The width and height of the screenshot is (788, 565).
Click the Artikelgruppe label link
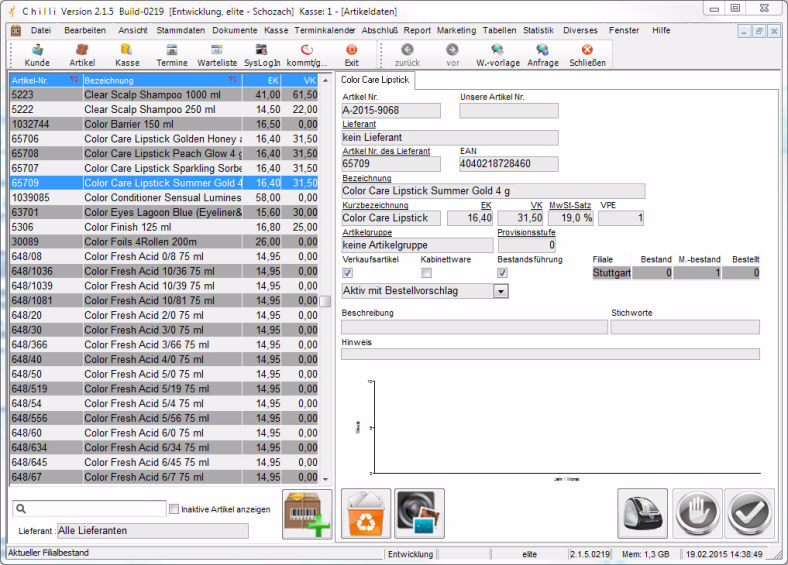point(367,232)
